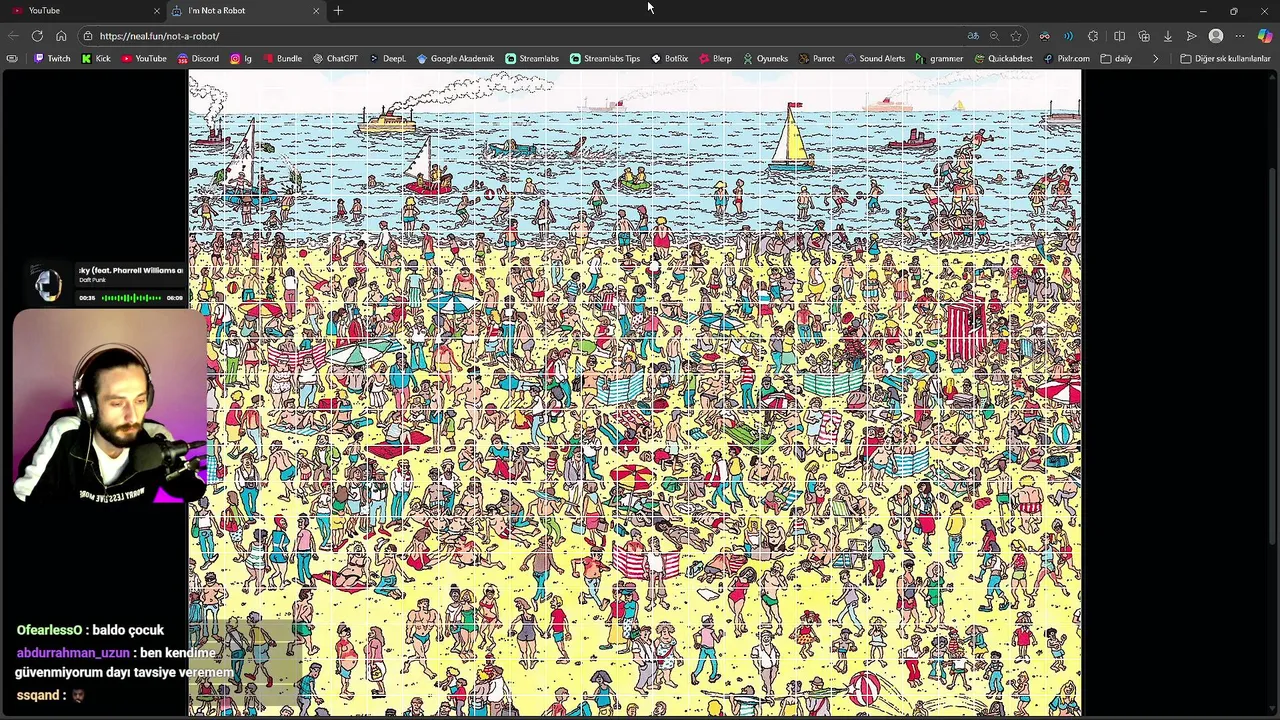Toggle split screen view
Image resolution: width=1280 pixels, height=720 pixels.
pyautogui.click(x=1119, y=36)
